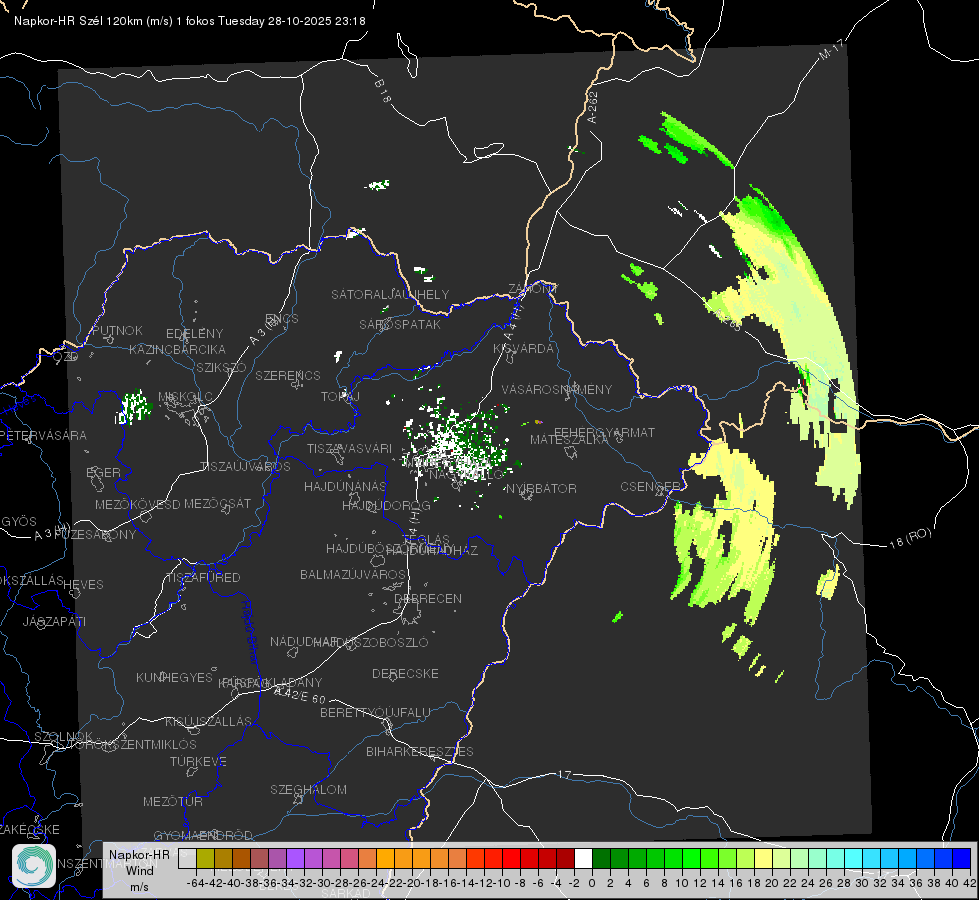Click the KUNHEGYES label
Screen dimensions: 979x900
pos(174,678)
